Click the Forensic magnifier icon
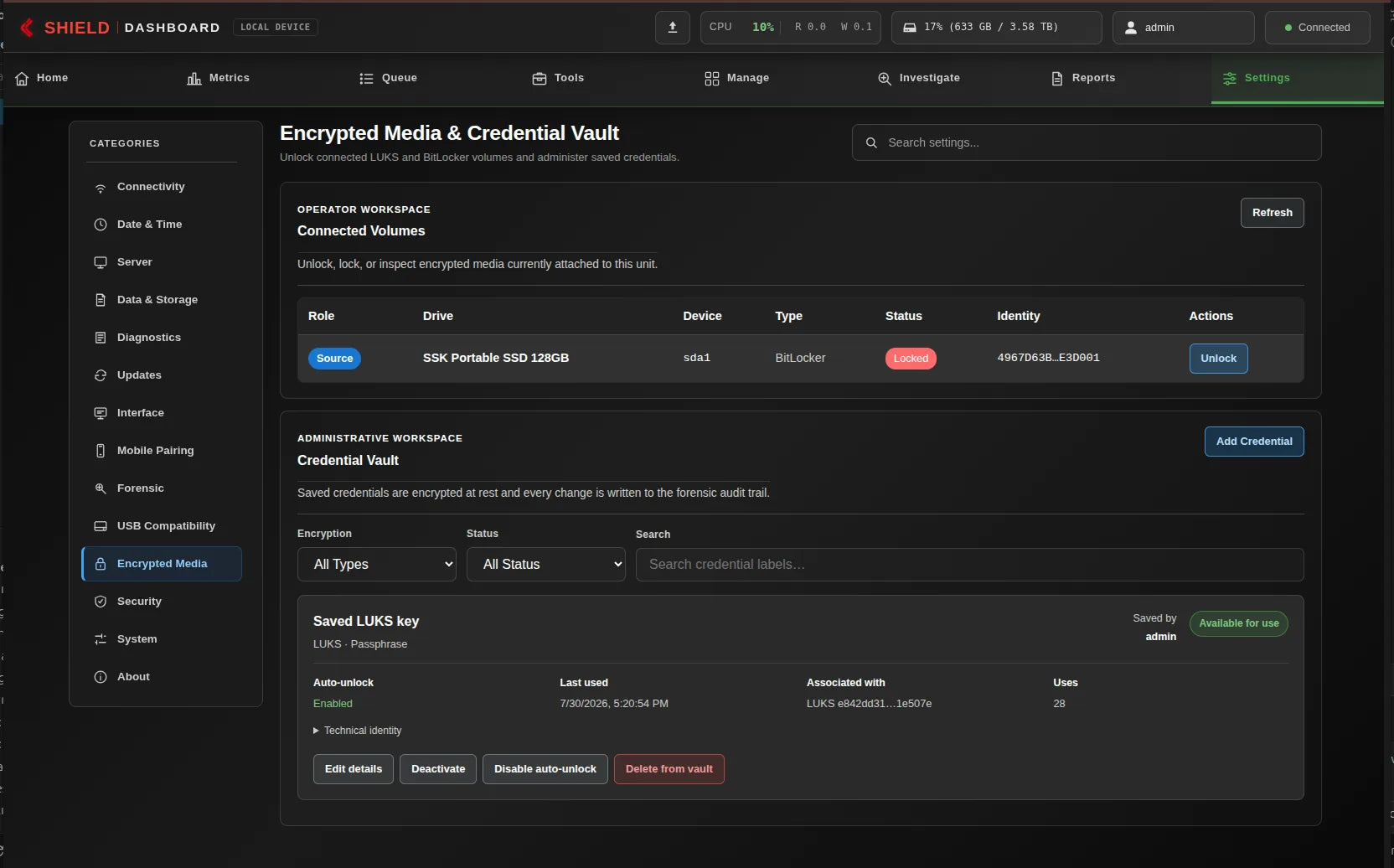1394x868 pixels. point(101,488)
